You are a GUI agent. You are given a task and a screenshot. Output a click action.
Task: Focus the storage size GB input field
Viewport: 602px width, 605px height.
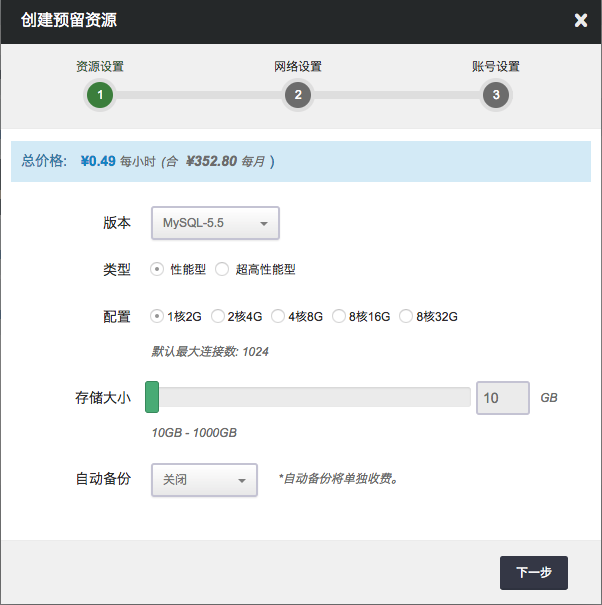(502, 397)
